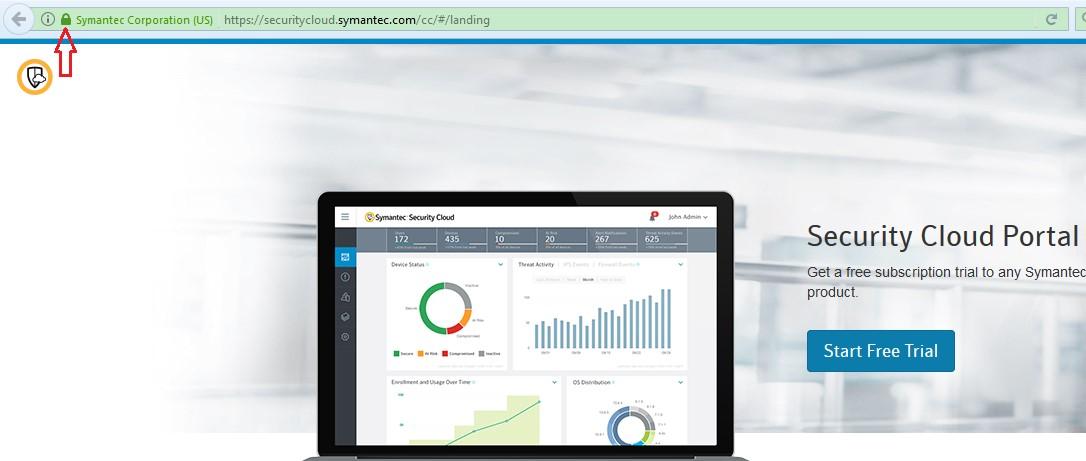Click the 625 threat activity stat tile

[x=664, y=239]
